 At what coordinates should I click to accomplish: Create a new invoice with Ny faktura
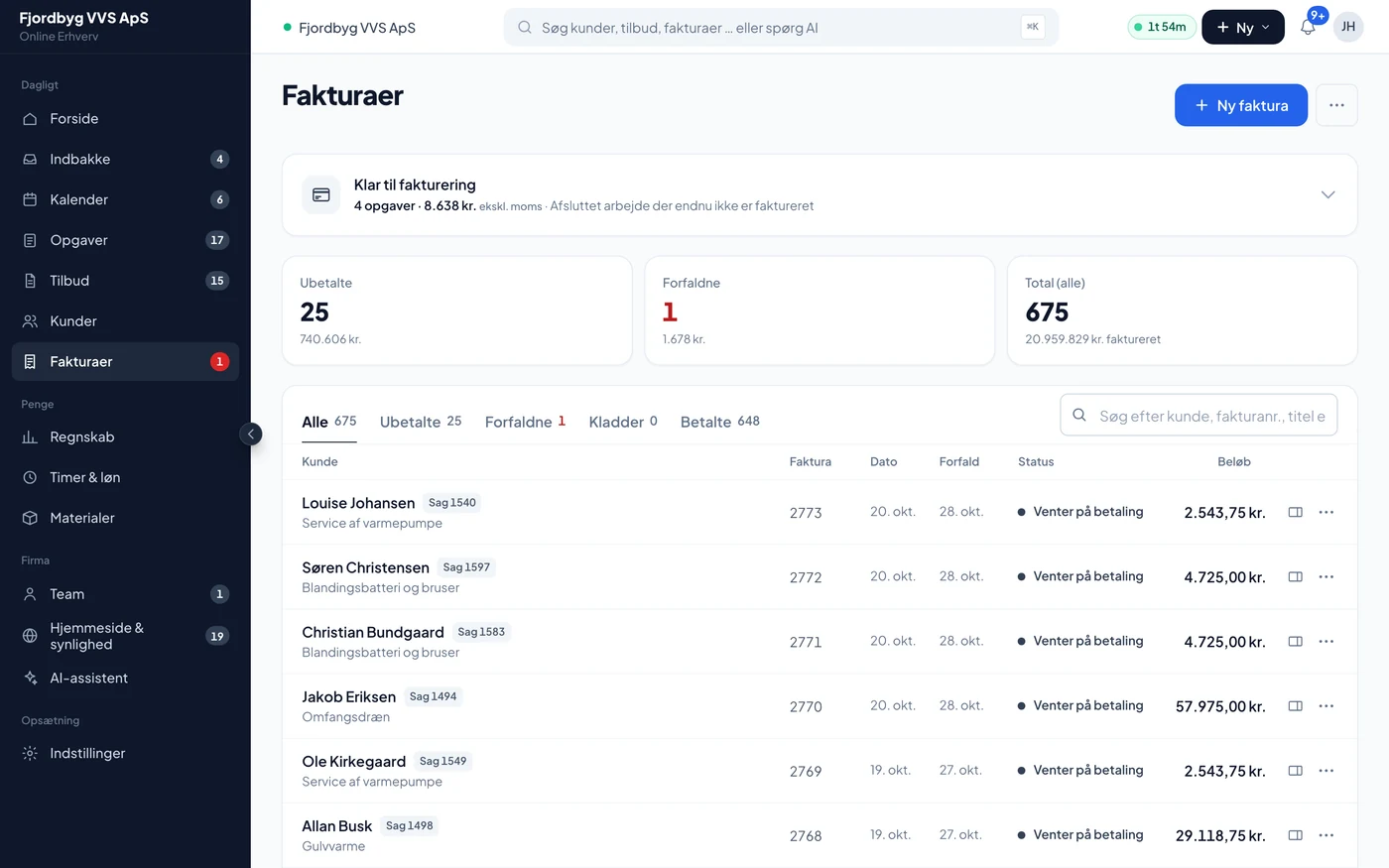(x=1241, y=105)
